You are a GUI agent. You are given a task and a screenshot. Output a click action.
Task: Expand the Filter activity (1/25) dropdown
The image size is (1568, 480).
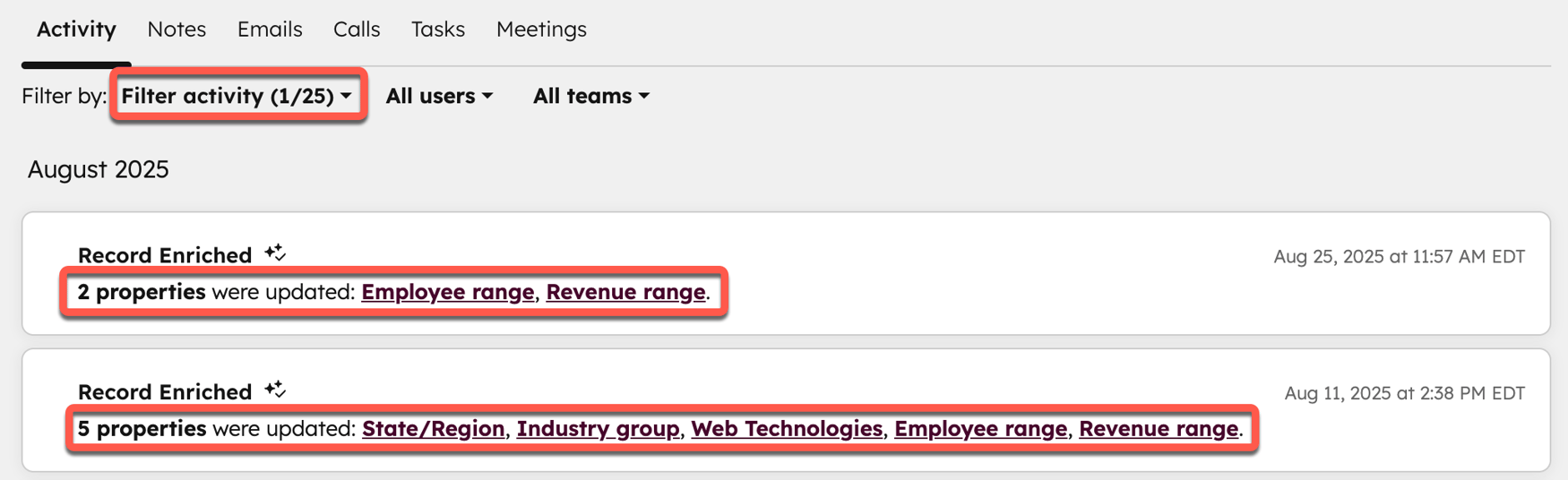[x=237, y=96]
